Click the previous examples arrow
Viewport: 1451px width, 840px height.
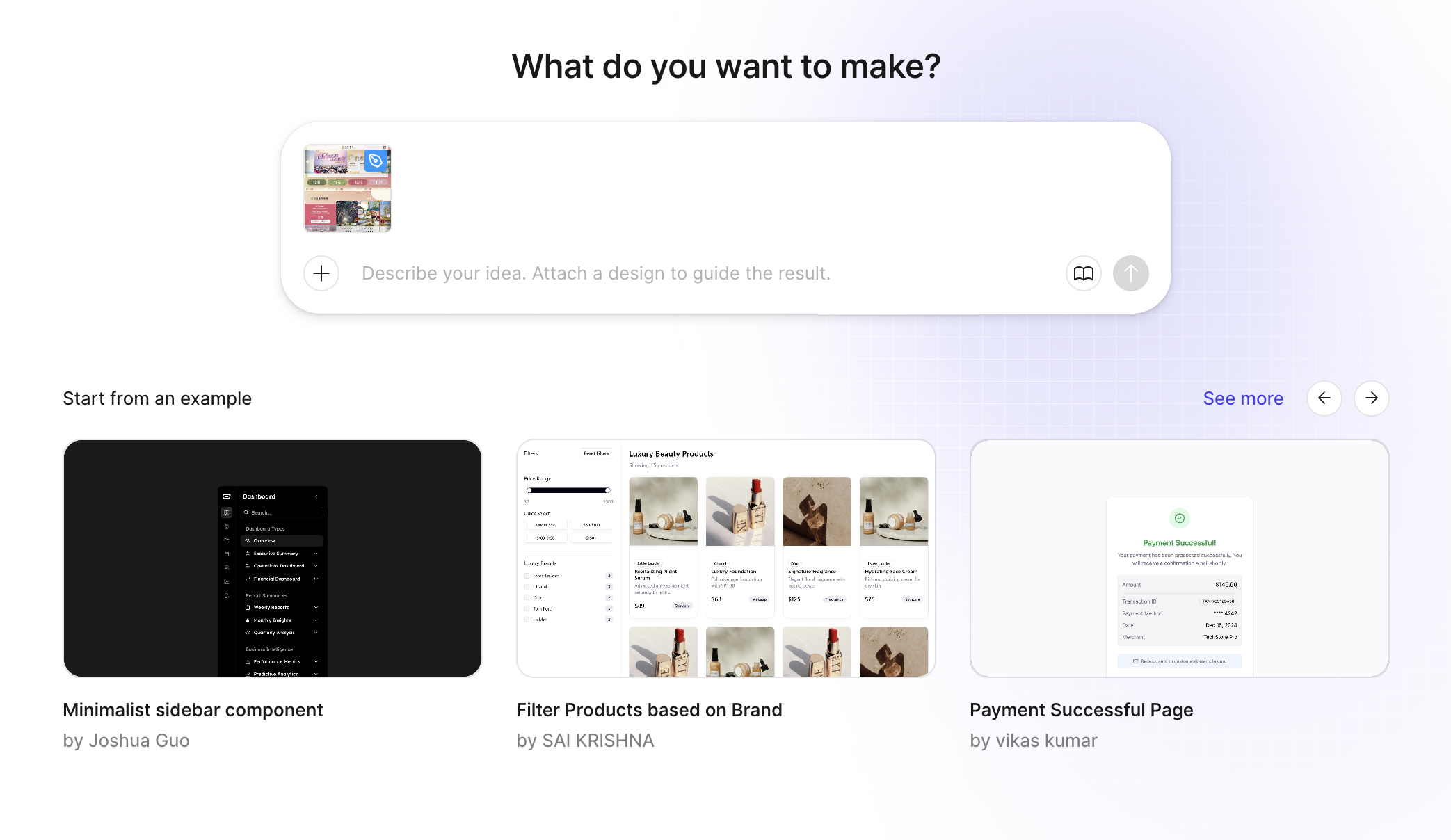[1324, 398]
